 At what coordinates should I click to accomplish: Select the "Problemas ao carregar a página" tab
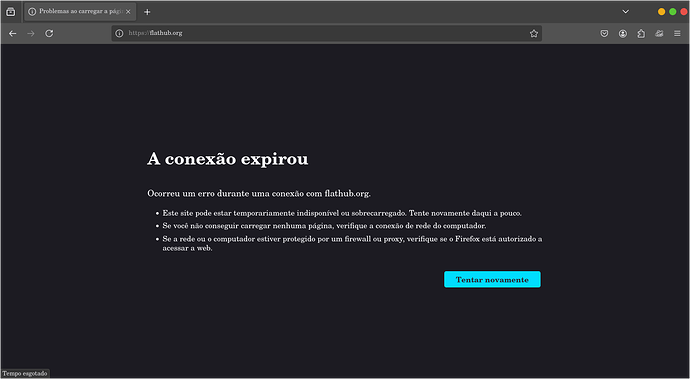click(80, 12)
